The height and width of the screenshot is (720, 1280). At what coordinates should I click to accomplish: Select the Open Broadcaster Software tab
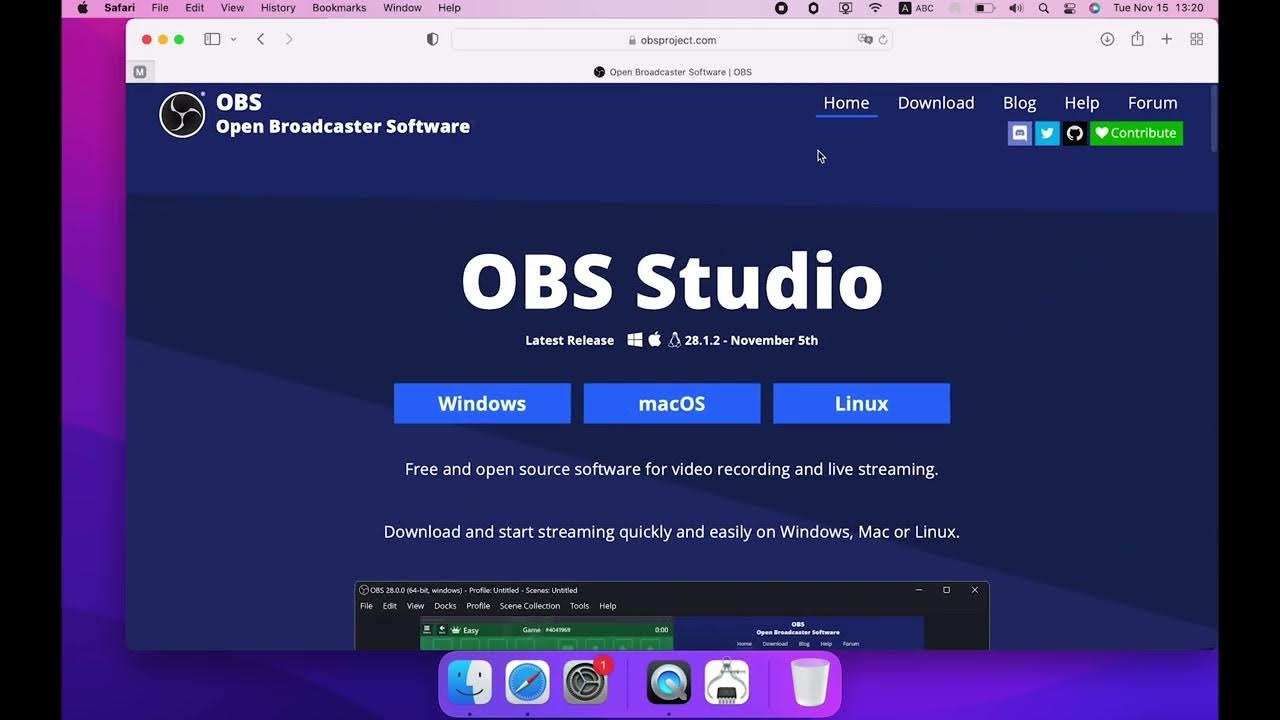[672, 72]
